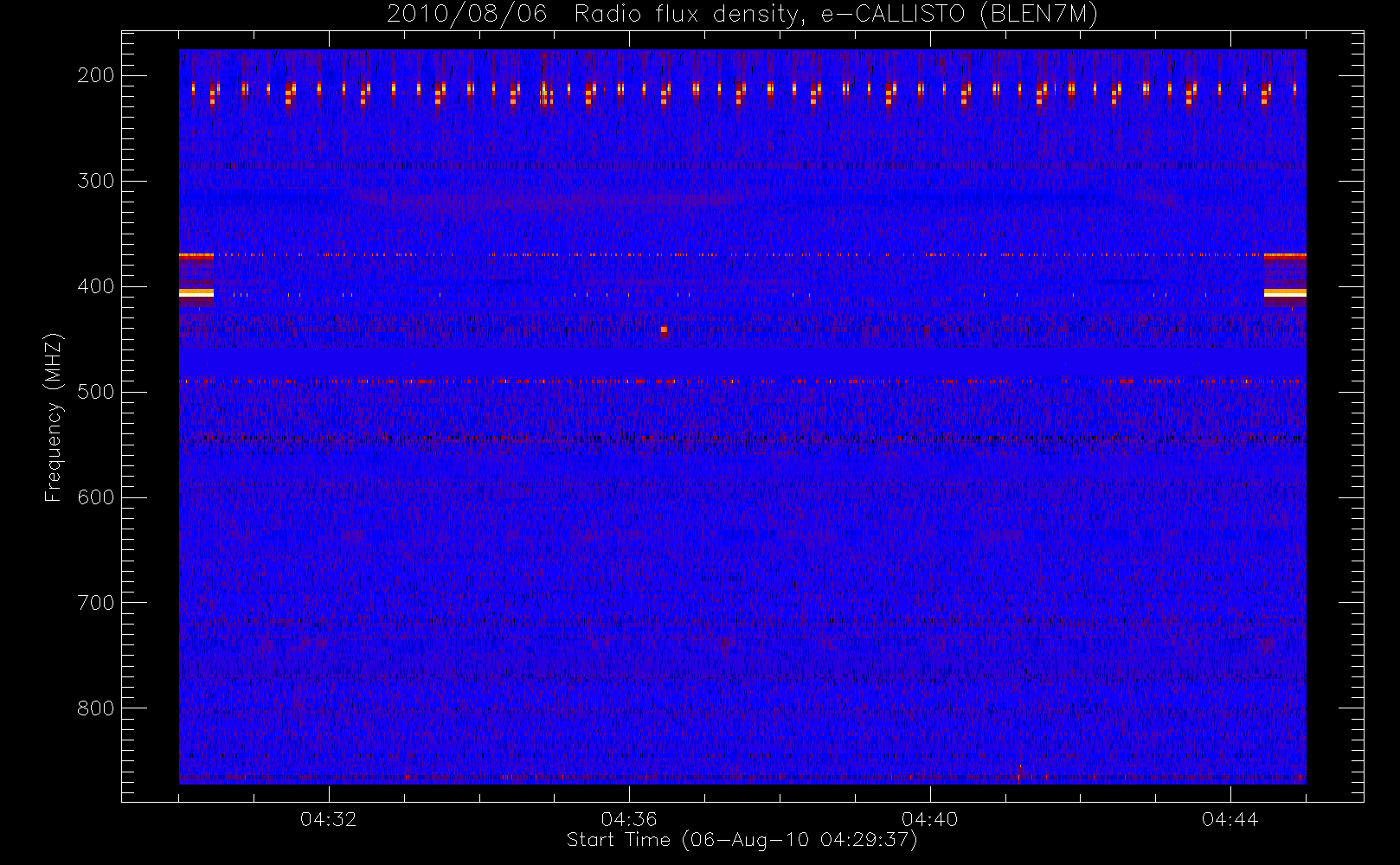Click the 04:36 time tick label

[x=629, y=819]
